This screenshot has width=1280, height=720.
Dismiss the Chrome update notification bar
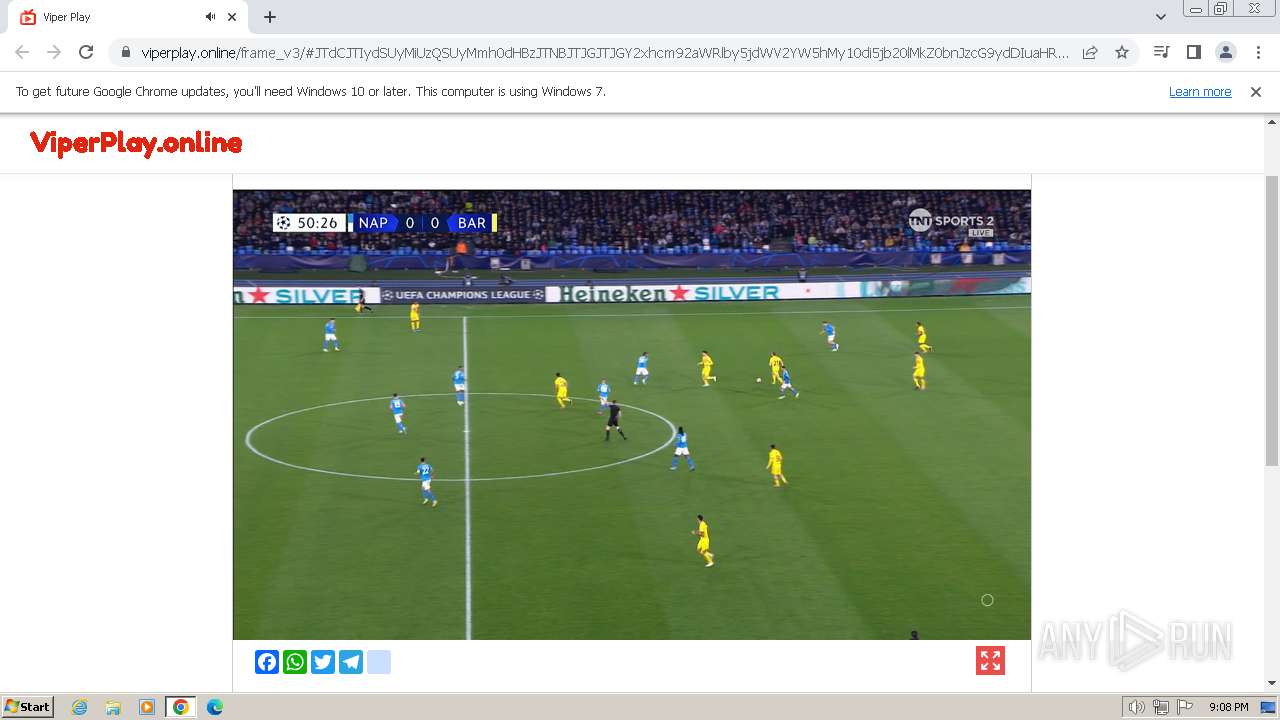[x=1255, y=91]
